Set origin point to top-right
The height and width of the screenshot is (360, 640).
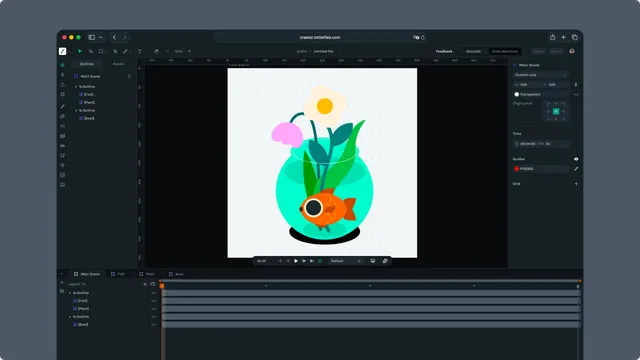pyautogui.click(x=563, y=104)
